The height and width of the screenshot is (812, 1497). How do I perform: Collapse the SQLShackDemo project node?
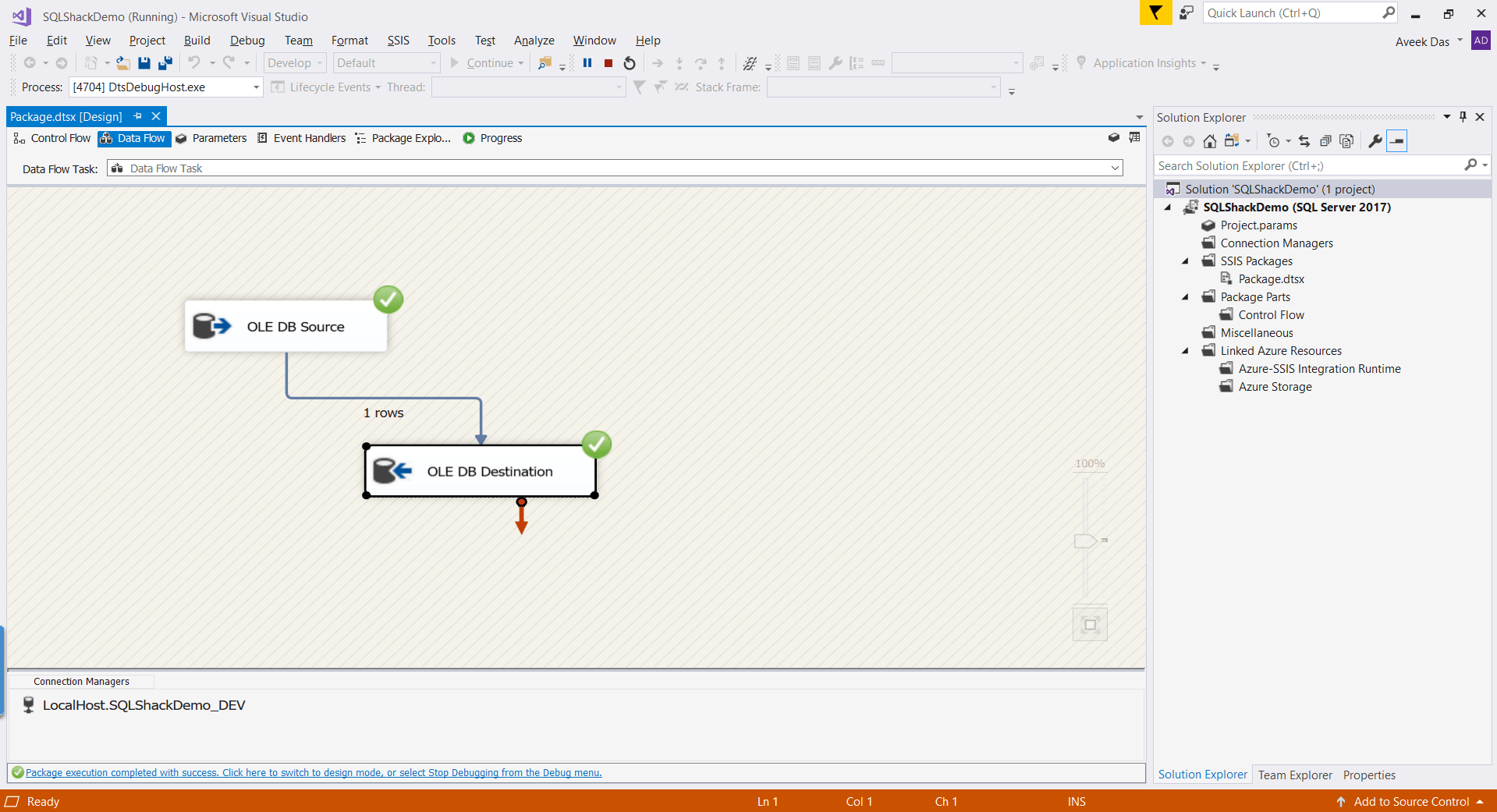click(1168, 207)
